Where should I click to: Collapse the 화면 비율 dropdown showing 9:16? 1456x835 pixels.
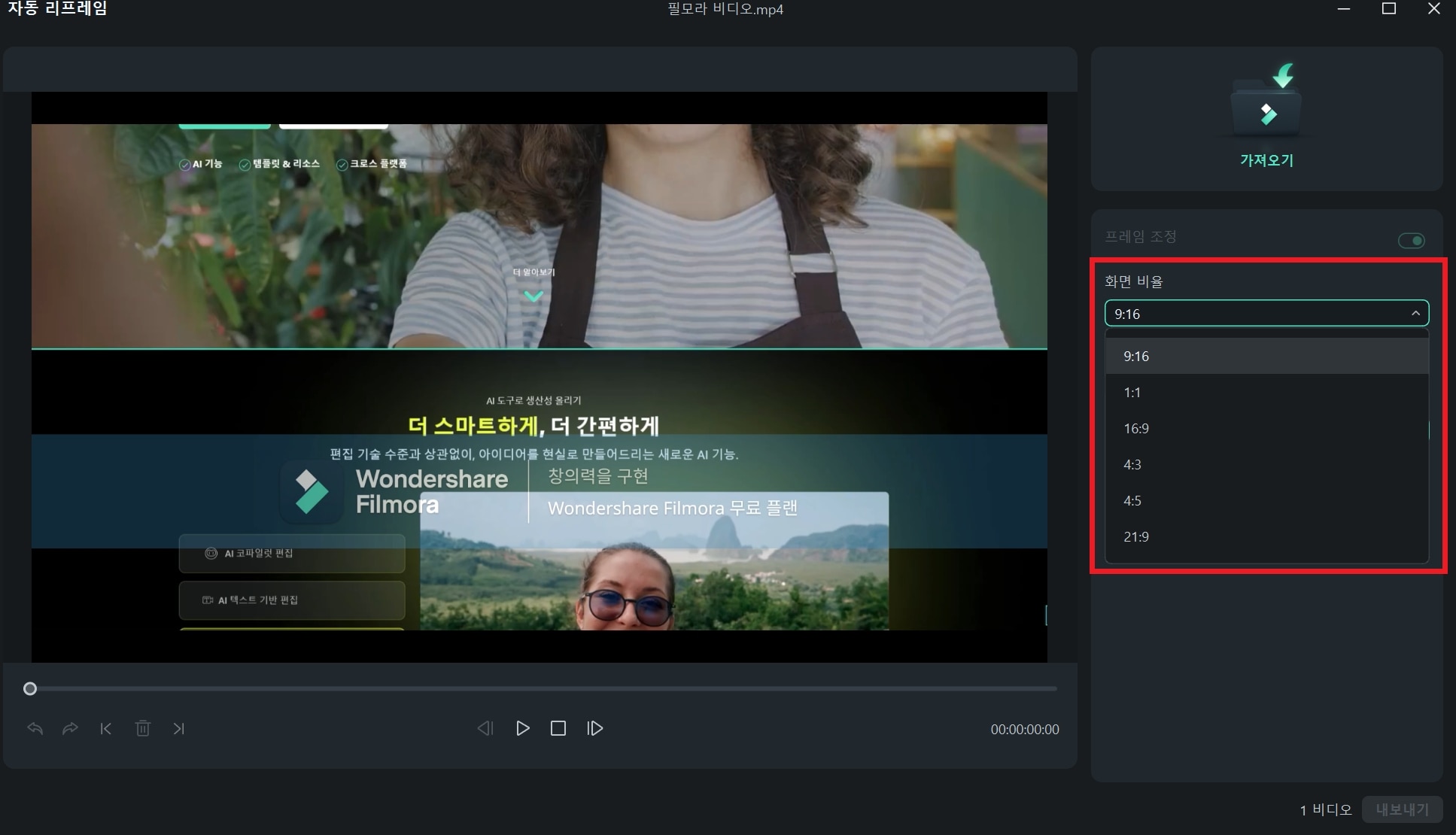click(x=1267, y=314)
